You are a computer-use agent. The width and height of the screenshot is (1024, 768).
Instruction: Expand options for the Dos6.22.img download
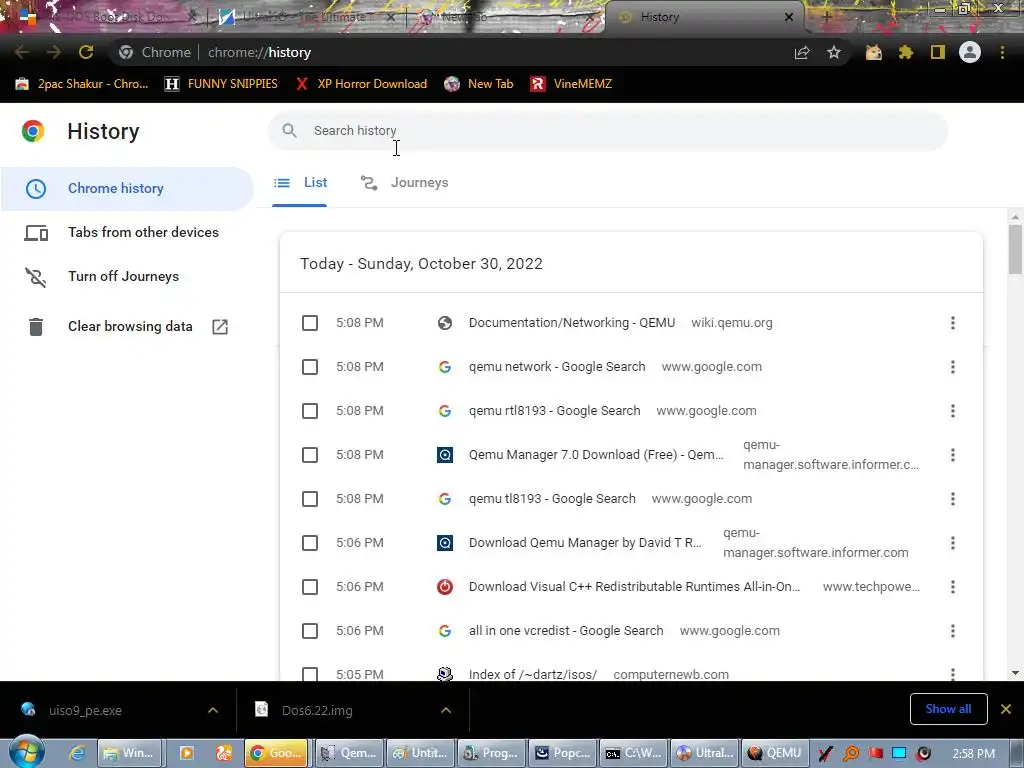point(446,710)
